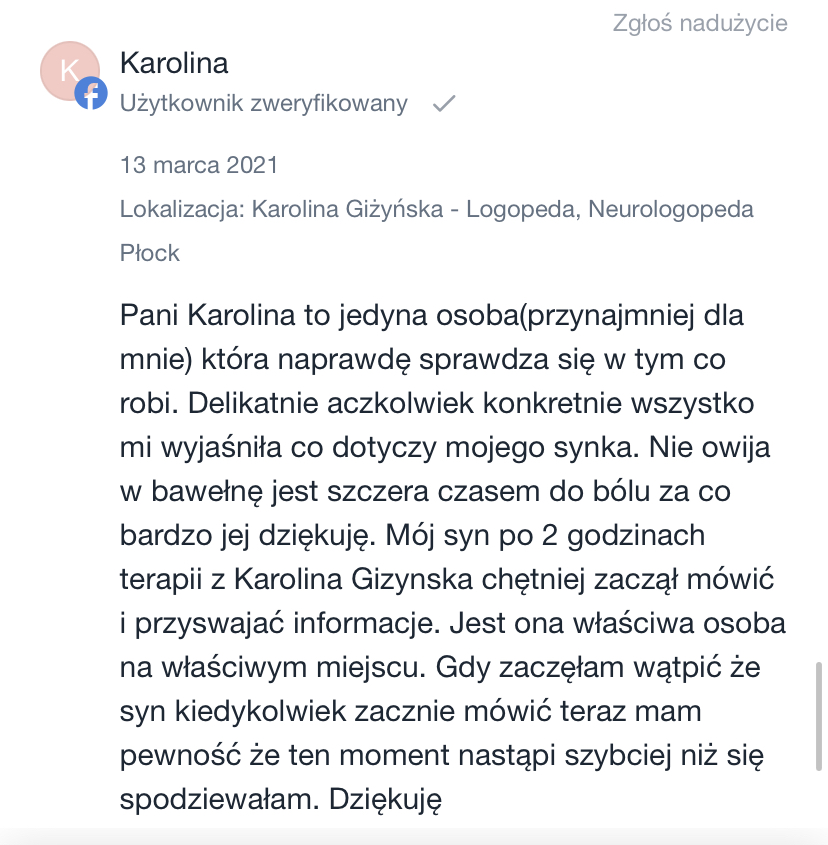Click the Płock location text

point(149,253)
